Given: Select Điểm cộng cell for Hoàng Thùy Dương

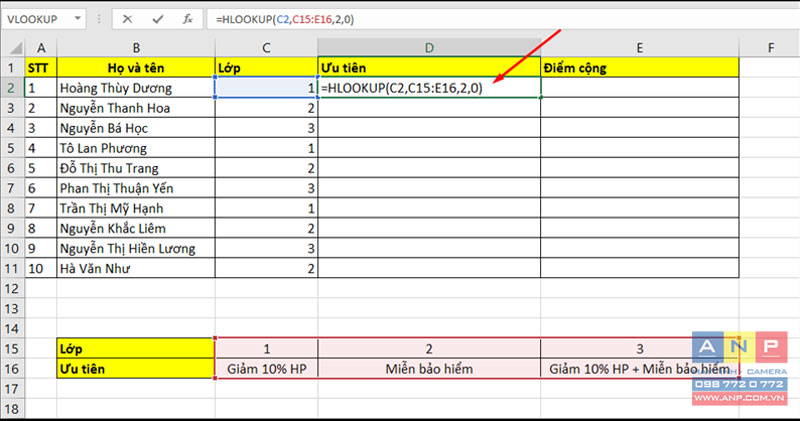Looking at the screenshot, I should coord(639,88).
